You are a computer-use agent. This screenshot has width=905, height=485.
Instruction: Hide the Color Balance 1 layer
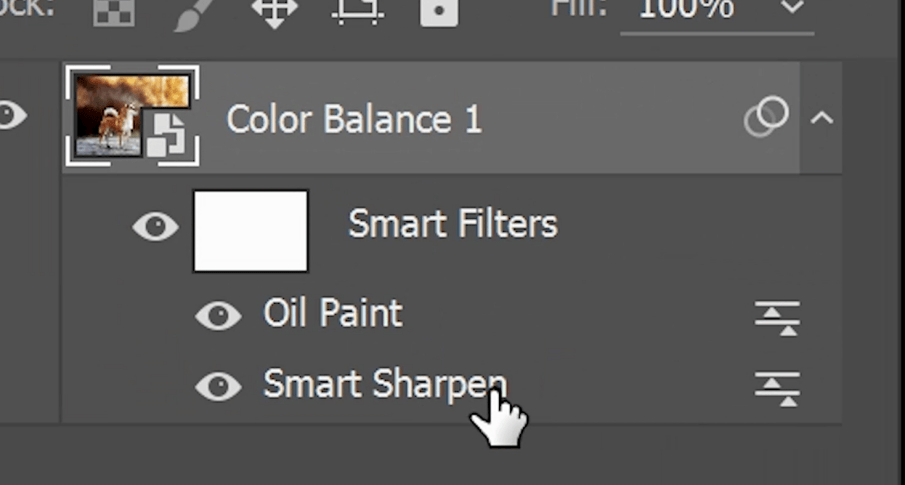point(12,117)
